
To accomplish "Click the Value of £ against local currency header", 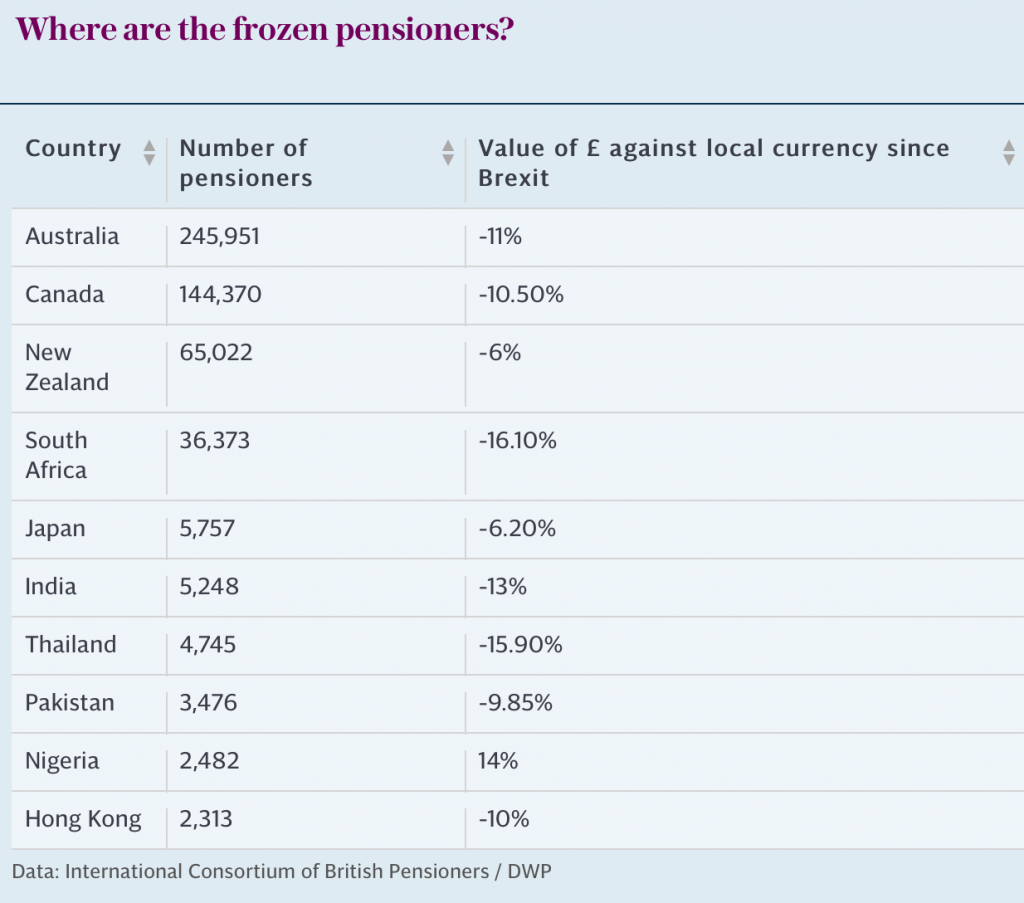I will [713, 163].
